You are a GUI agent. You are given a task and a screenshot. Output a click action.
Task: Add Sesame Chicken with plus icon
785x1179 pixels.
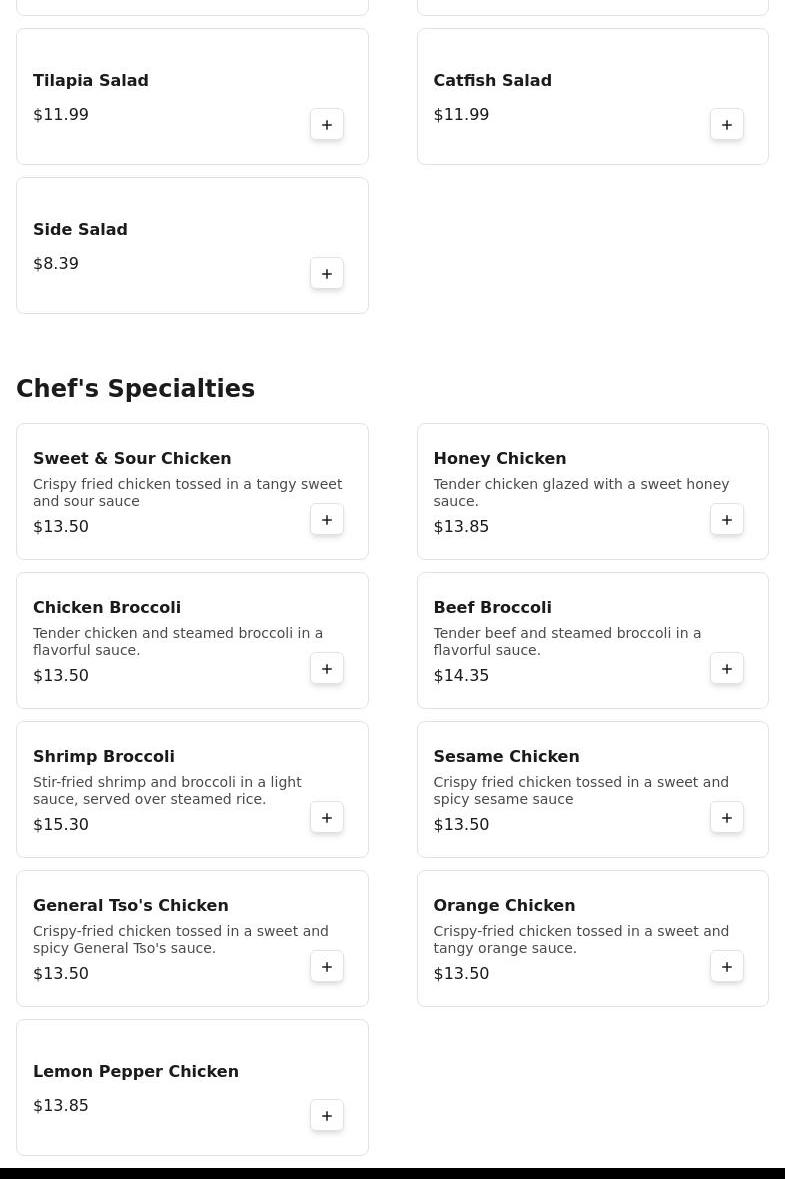(x=727, y=817)
